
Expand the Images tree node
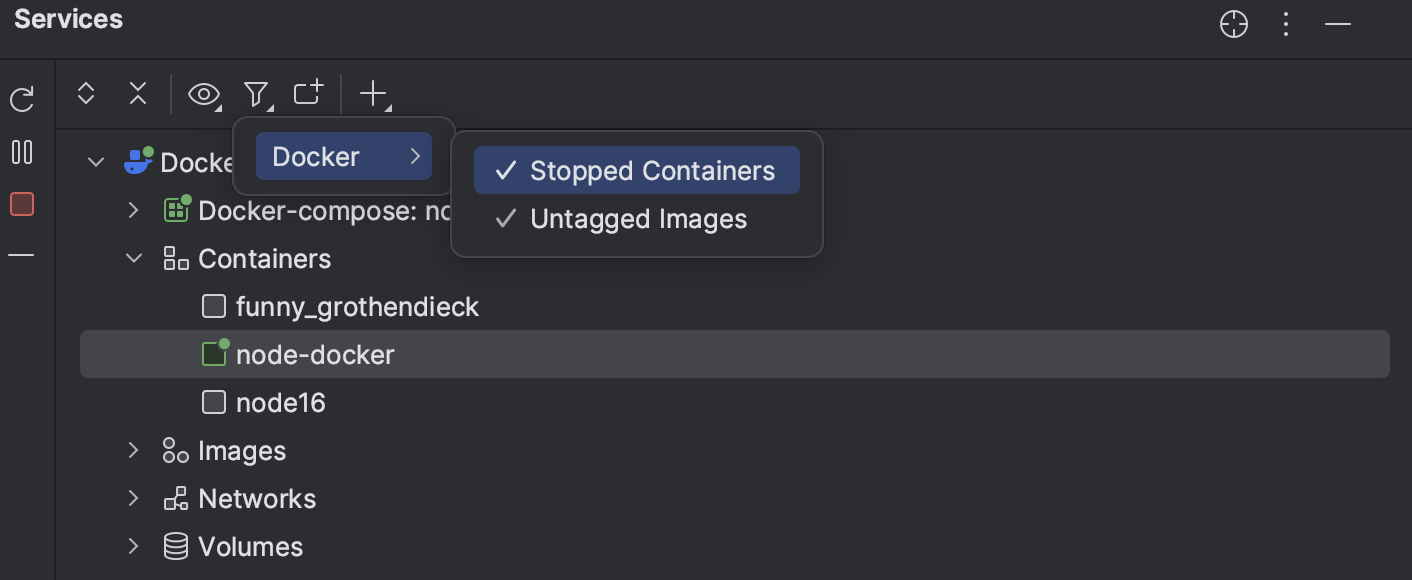point(134,450)
